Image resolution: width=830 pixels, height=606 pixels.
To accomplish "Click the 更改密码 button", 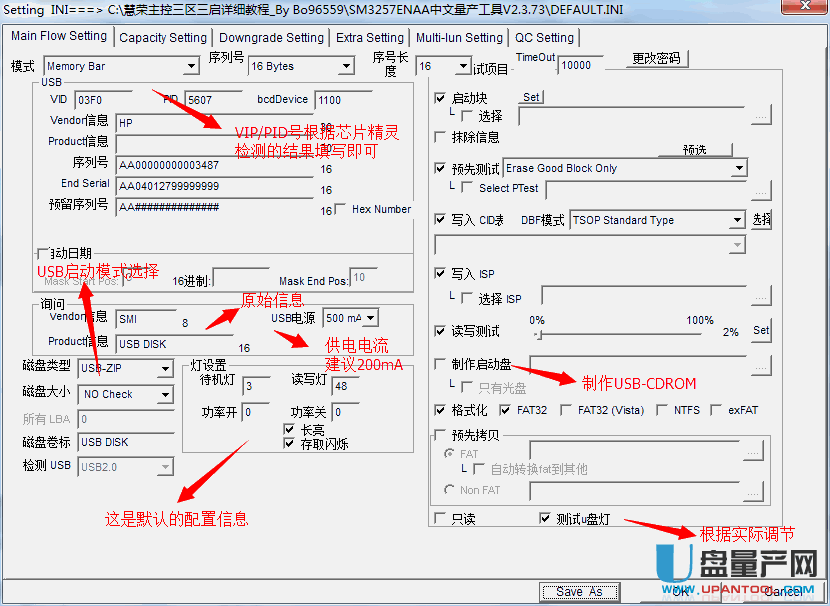I will pyautogui.click(x=656, y=58).
